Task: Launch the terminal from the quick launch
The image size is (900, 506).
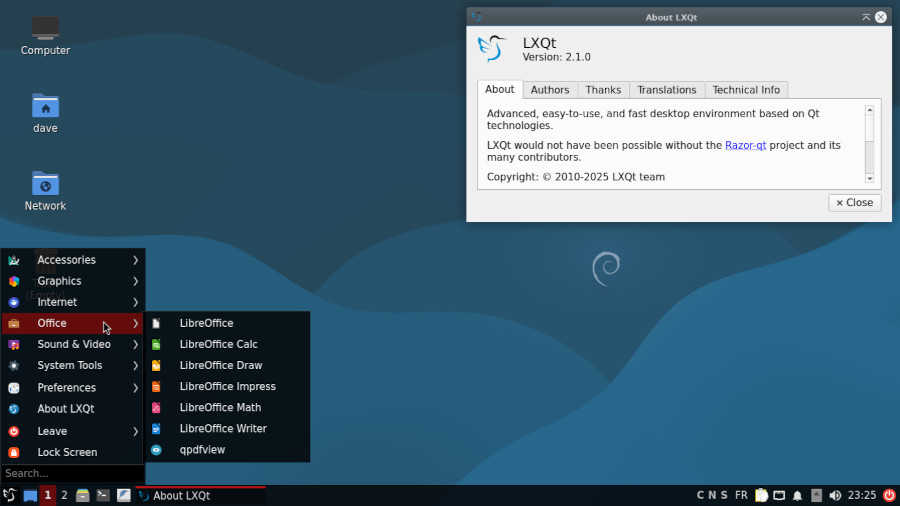Action: point(103,495)
